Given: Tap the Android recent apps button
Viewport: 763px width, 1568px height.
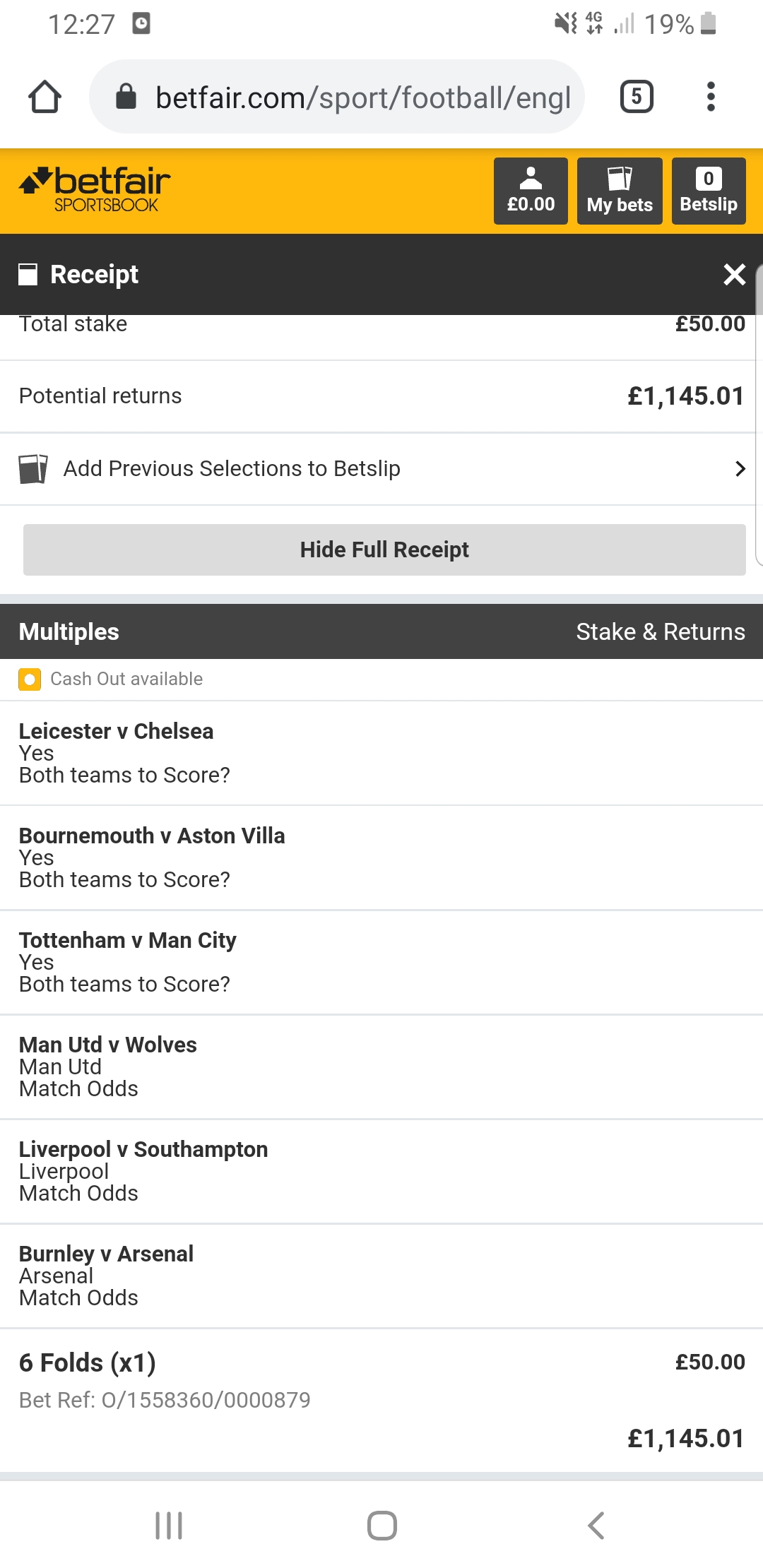Looking at the screenshot, I should point(169,1526).
